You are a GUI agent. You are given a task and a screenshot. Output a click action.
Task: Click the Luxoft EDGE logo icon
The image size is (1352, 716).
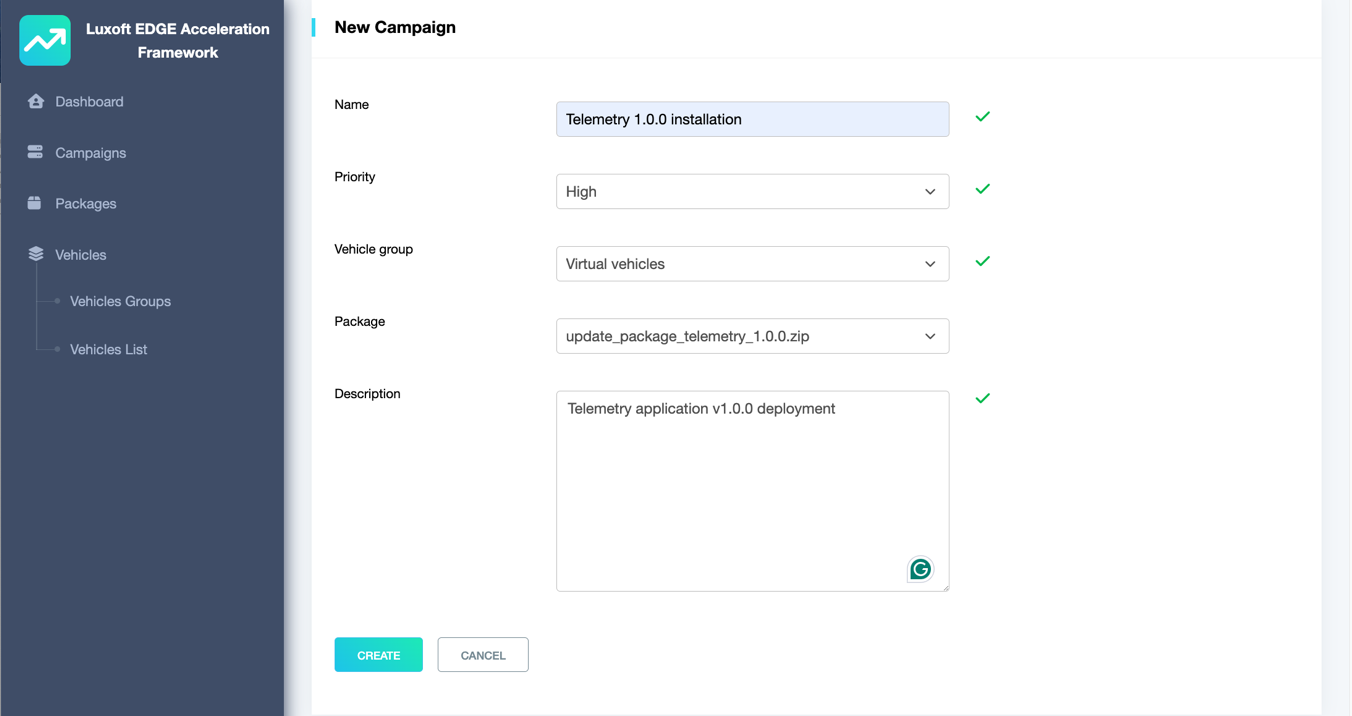[45, 41]
